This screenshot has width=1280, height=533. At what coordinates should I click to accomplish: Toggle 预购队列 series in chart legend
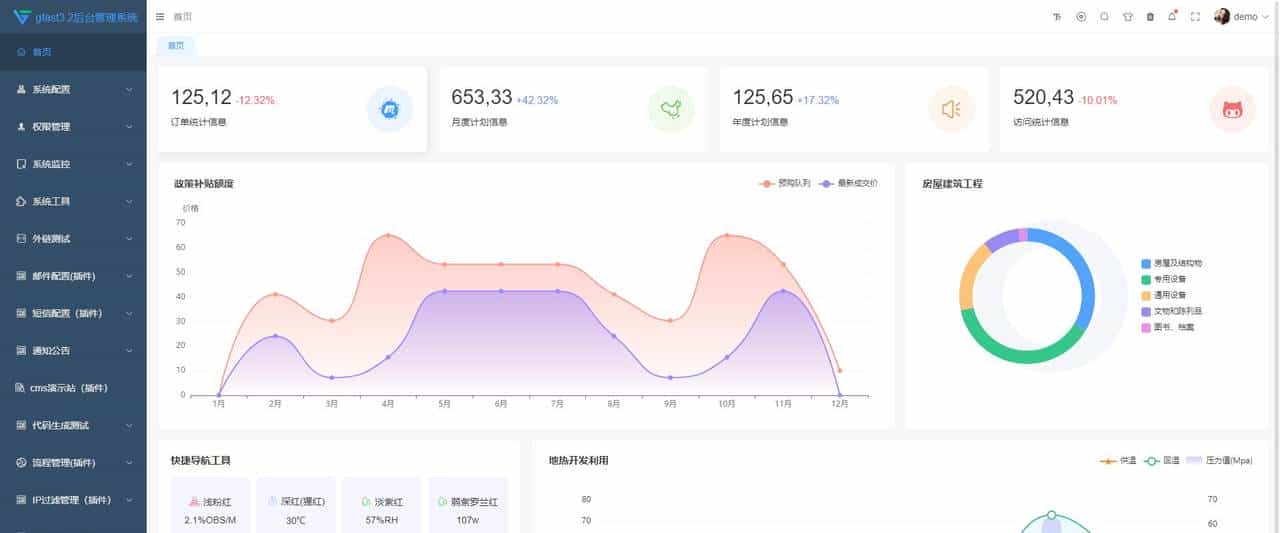pyautogui.click(x=785, y=183)
